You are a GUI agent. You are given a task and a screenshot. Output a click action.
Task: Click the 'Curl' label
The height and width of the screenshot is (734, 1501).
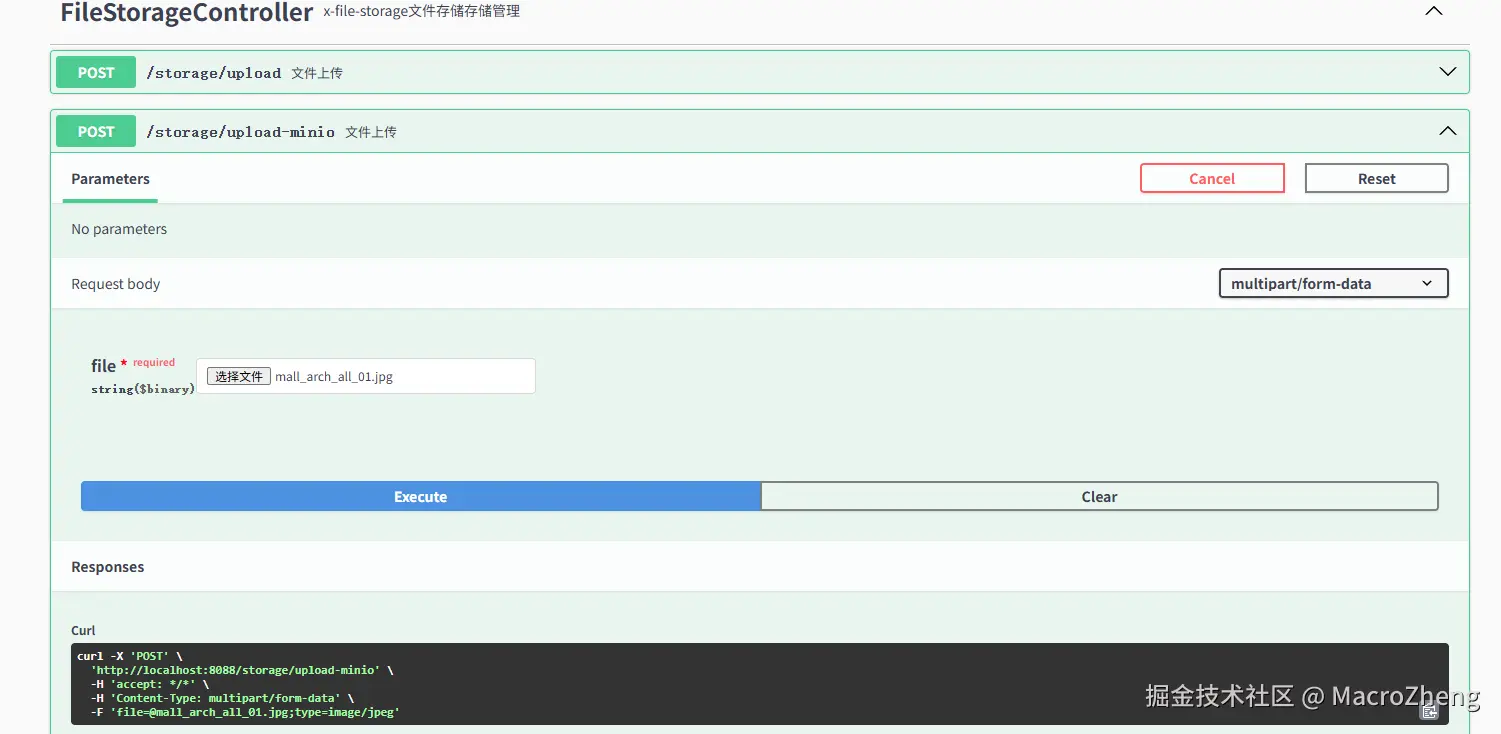(83, 630)
